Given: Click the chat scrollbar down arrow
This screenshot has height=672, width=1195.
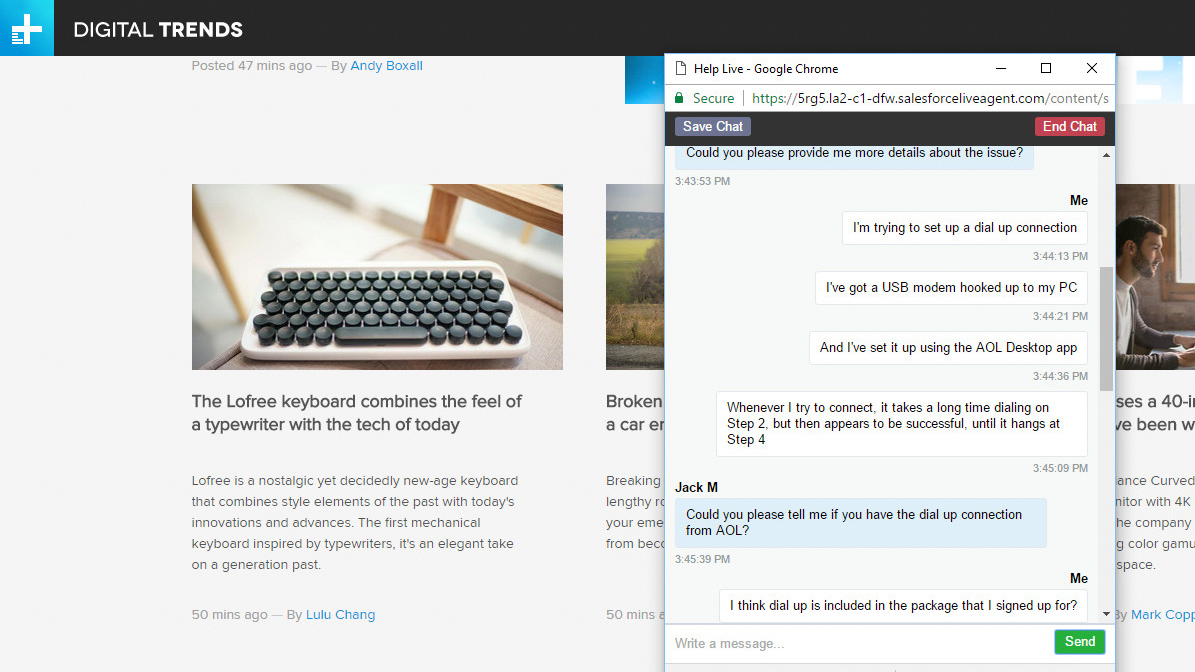Looking at the screenshot, I should tap(1107, 614).
